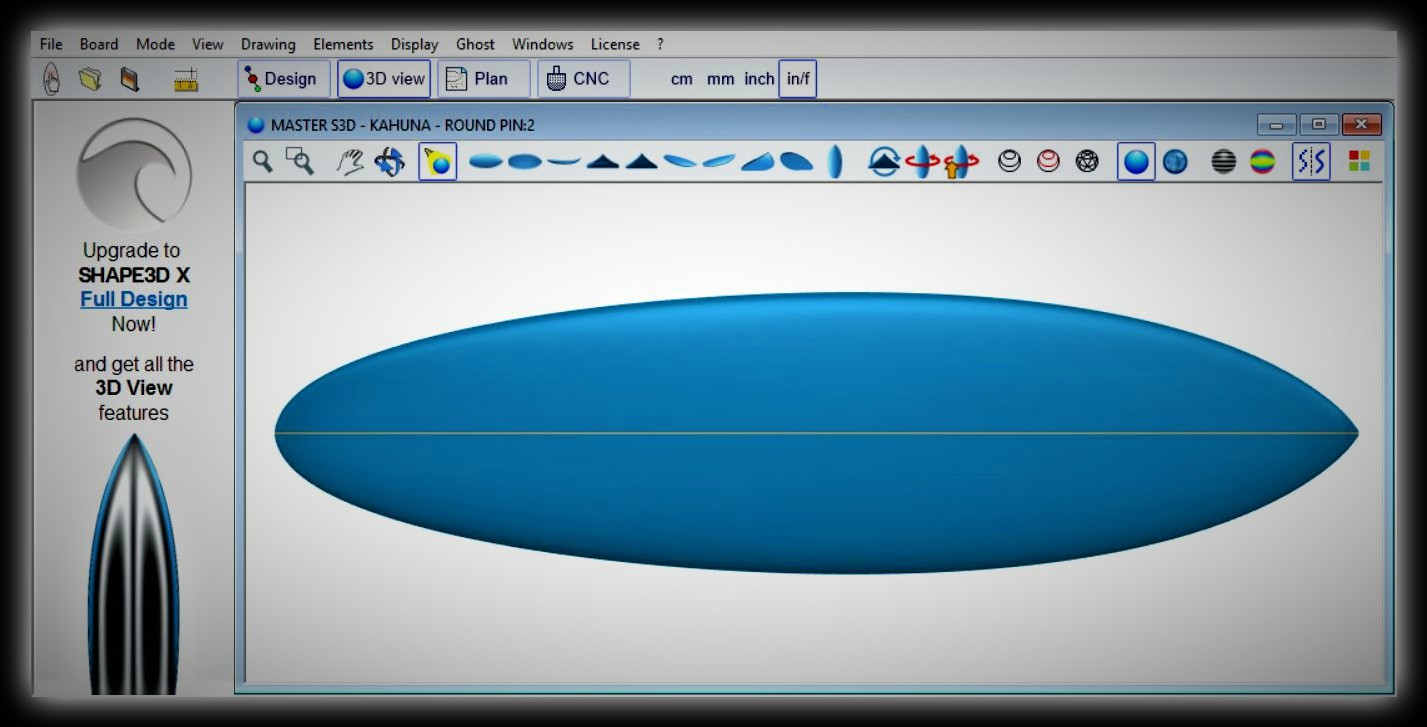
Task: Toggle black striped sphere mode
Action: 1224,161
